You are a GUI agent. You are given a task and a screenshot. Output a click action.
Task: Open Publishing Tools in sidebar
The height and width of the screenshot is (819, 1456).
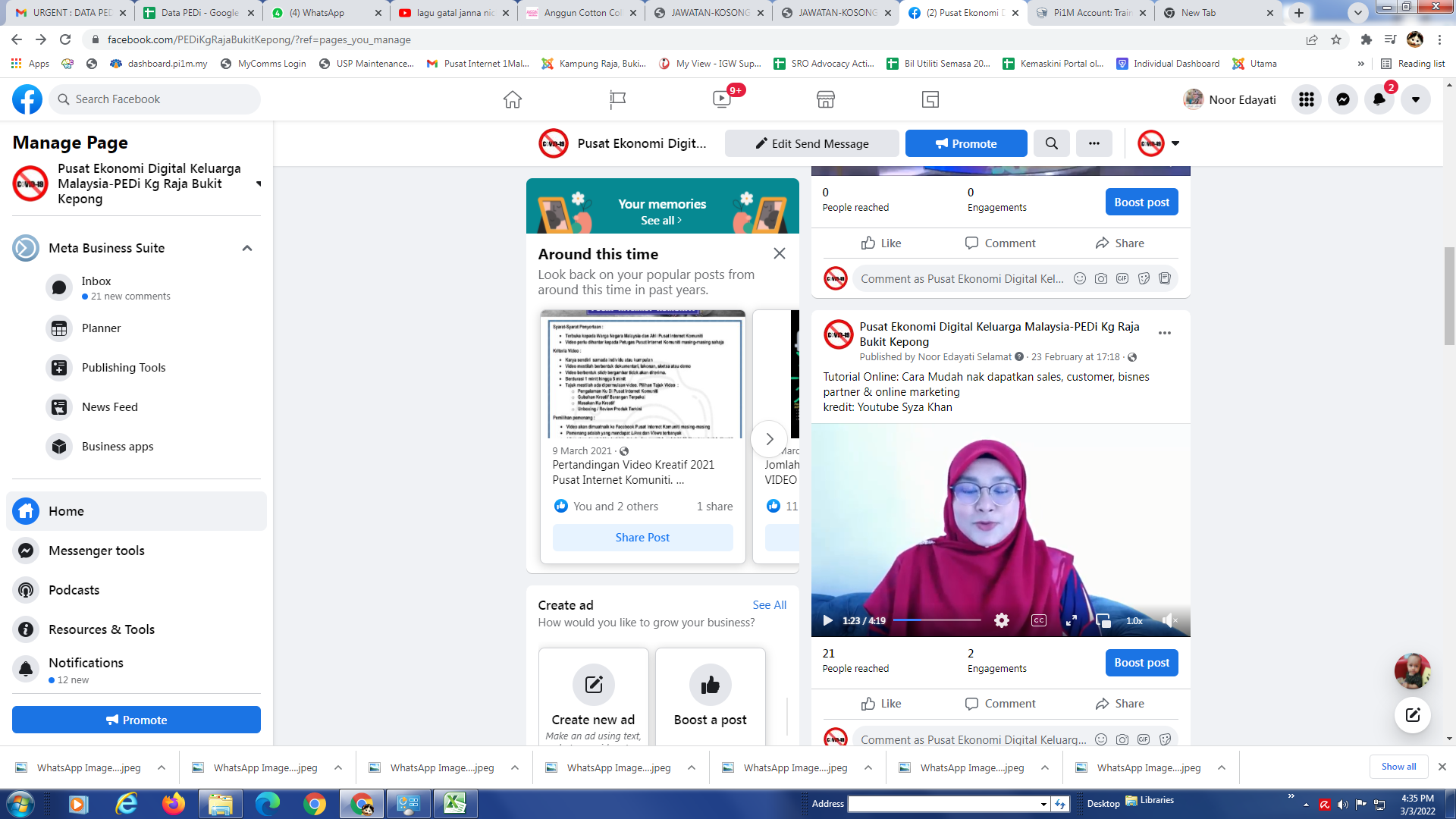[x=124, y=368]
